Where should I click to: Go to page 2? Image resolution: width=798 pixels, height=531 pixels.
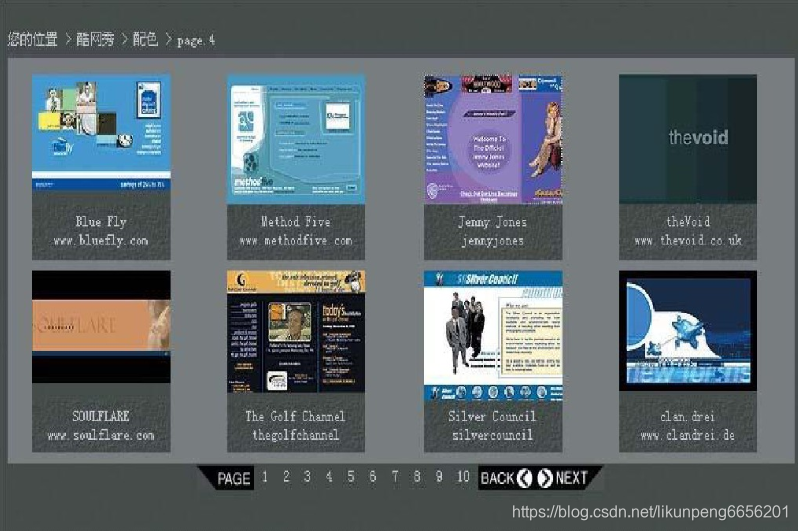pos(287,477)
